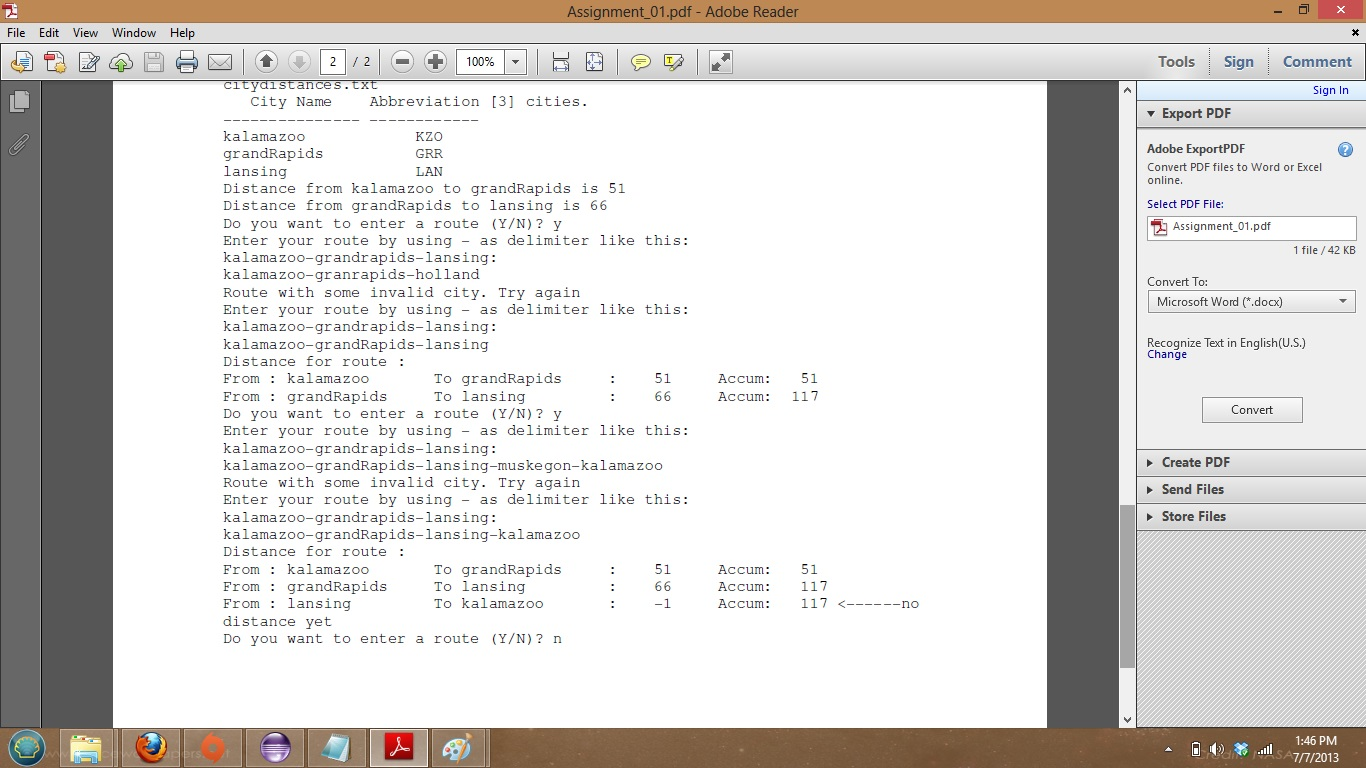Viewport: 1366px width, 768px height.
Task: Zoom out with the minus button
Action: click(x=403, y=62)
